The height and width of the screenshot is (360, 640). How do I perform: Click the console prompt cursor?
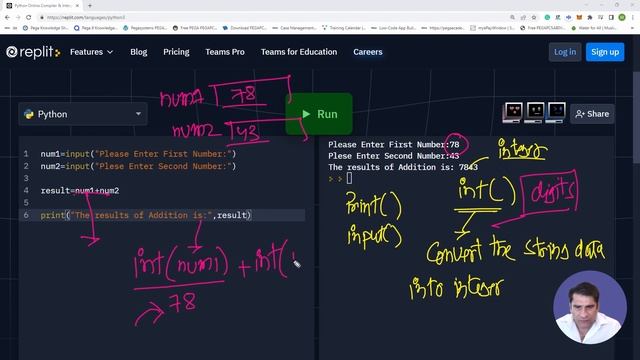(x=349, y=178)
